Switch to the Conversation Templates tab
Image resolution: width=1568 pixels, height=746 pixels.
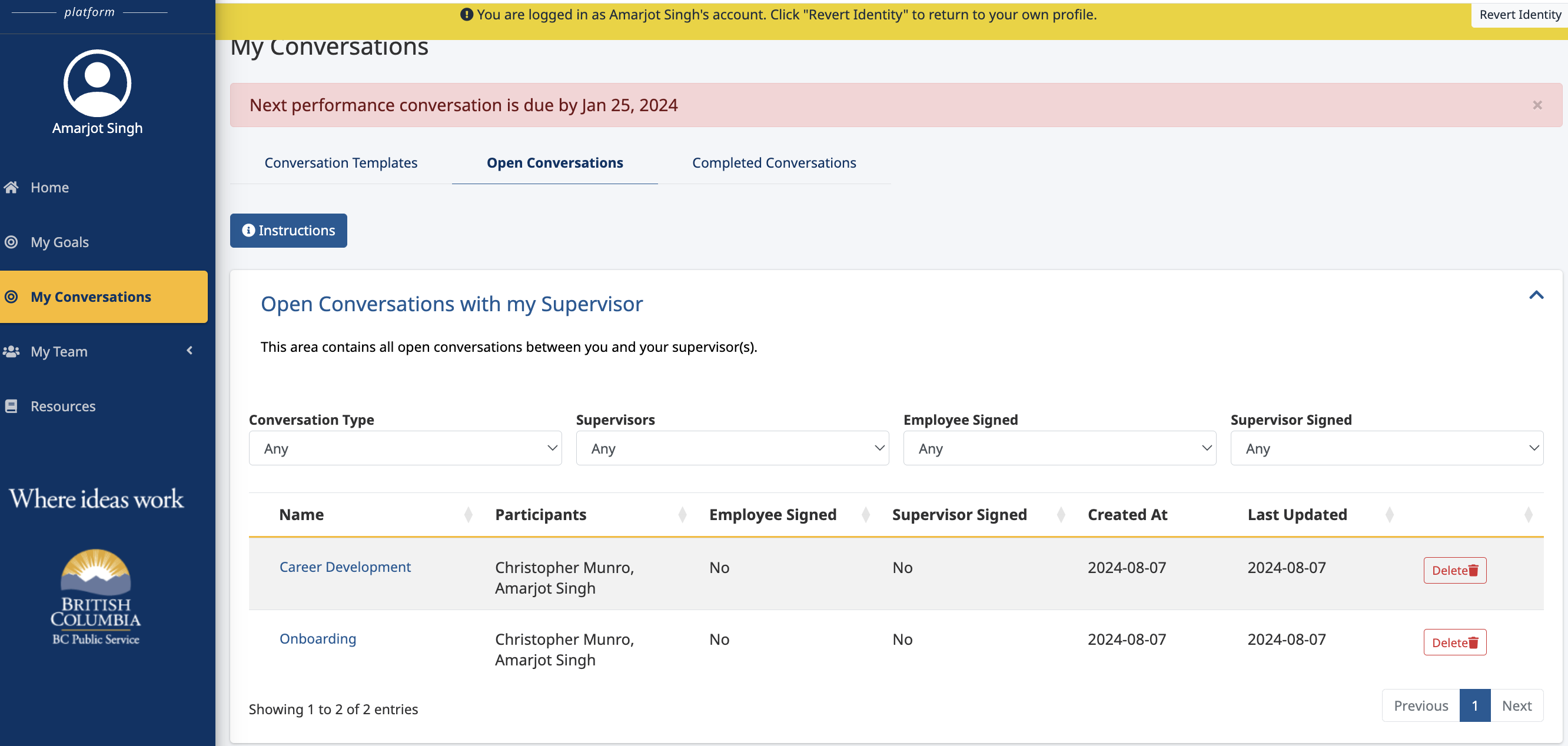point(341,163)
